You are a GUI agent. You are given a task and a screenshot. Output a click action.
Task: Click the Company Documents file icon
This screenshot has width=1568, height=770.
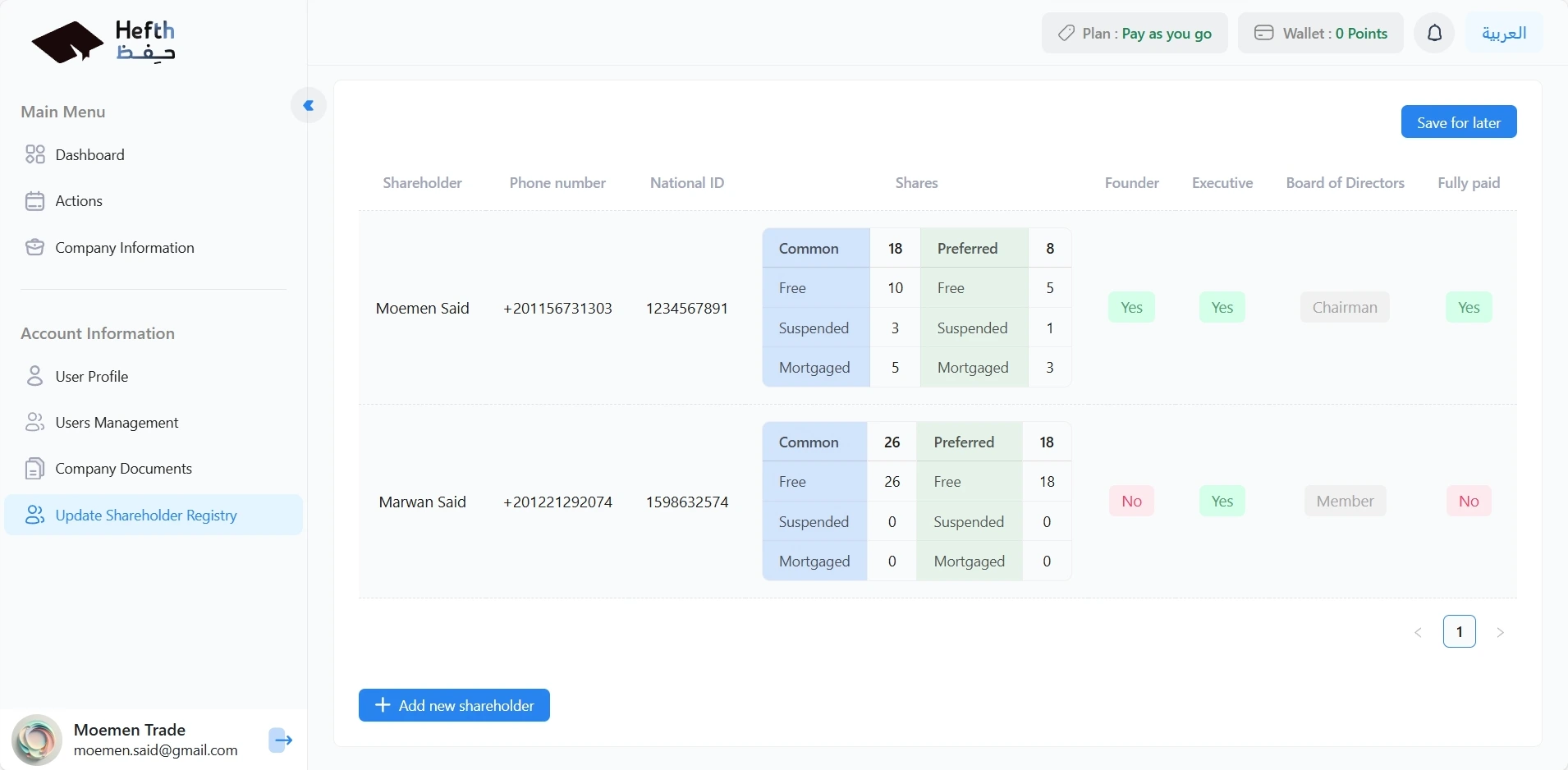point(34,469)
